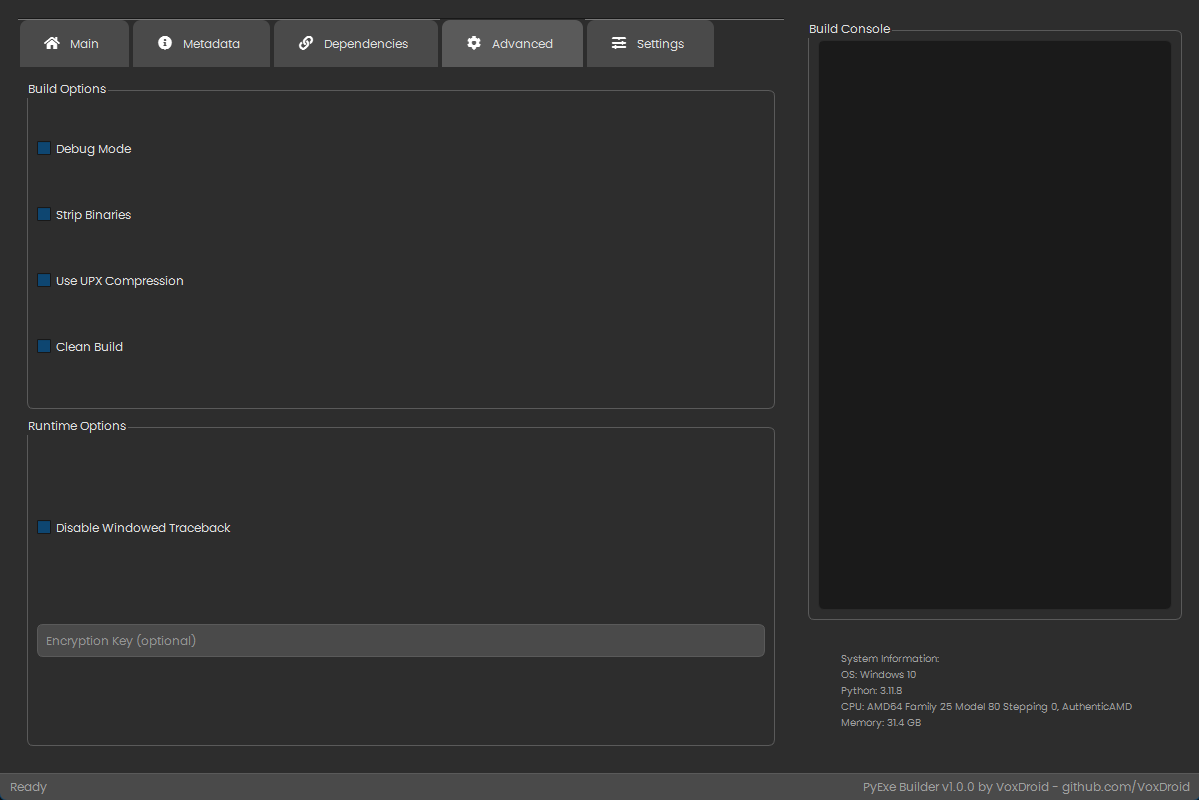Click the Python: 3.11.8 line
The height and width of the screenshot is (800, 1199).
pyautogui.click(x=871, y=691)
